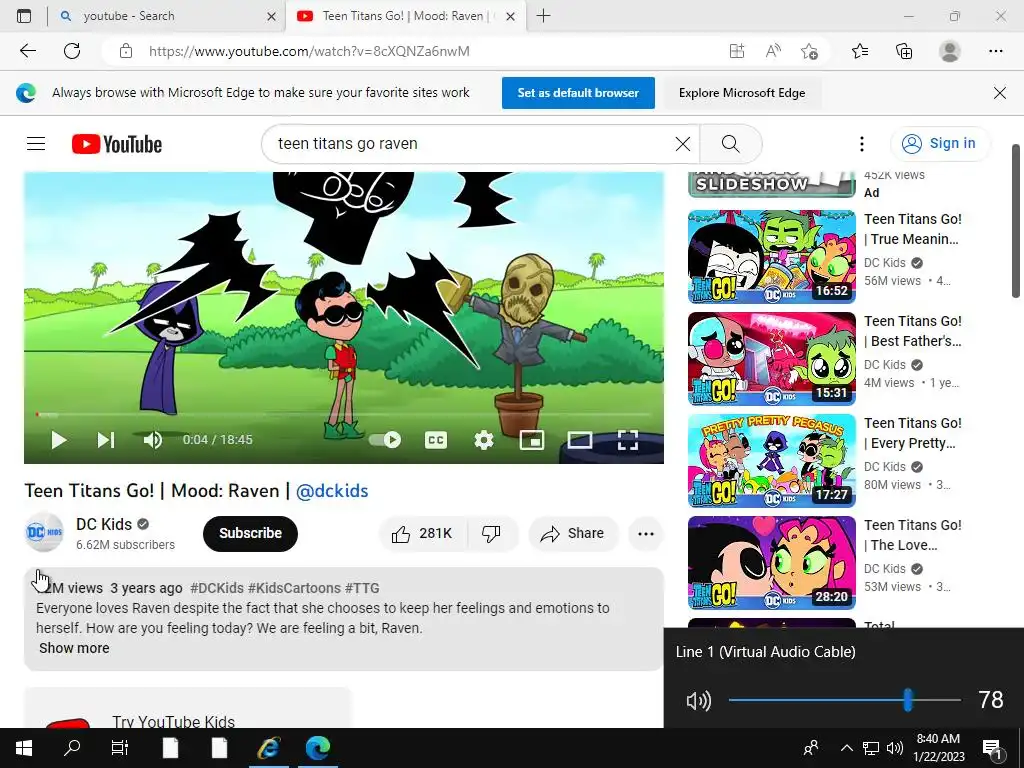Open Every Pretty Pretty Pegasus video title
Screen dimensions: 1024x768
tap(913, 433)
